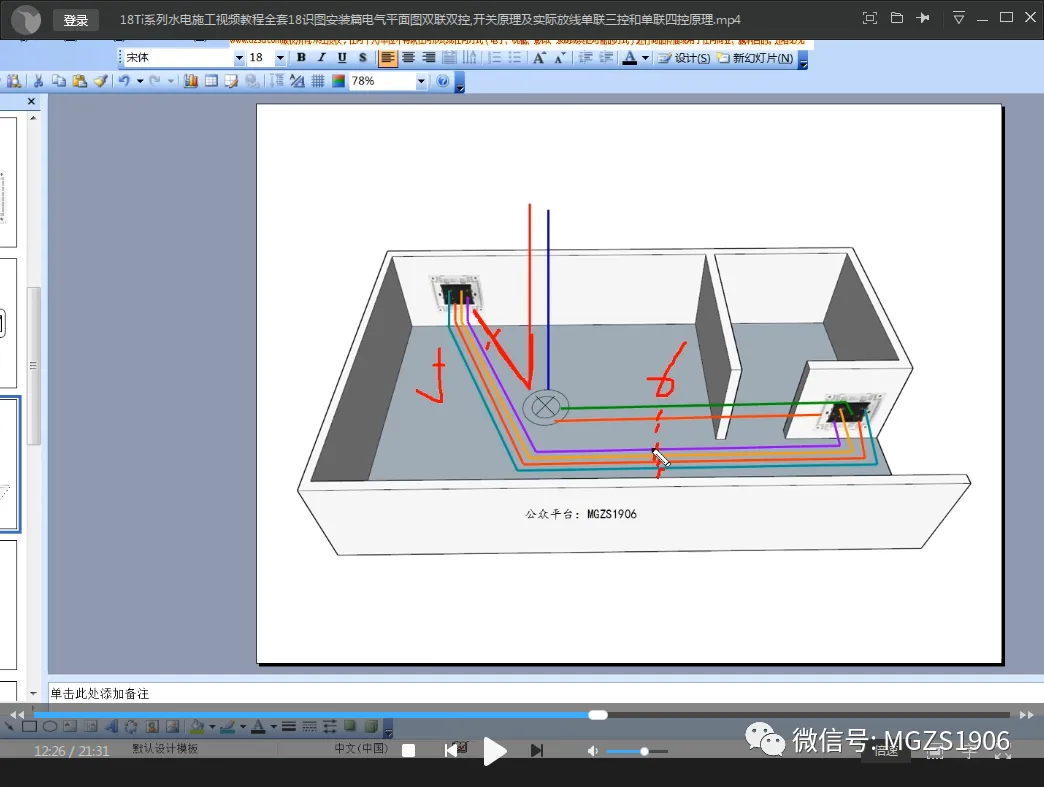1044x787 pixels.
Task: Open the font name dropdown
Action: point(239,58)
